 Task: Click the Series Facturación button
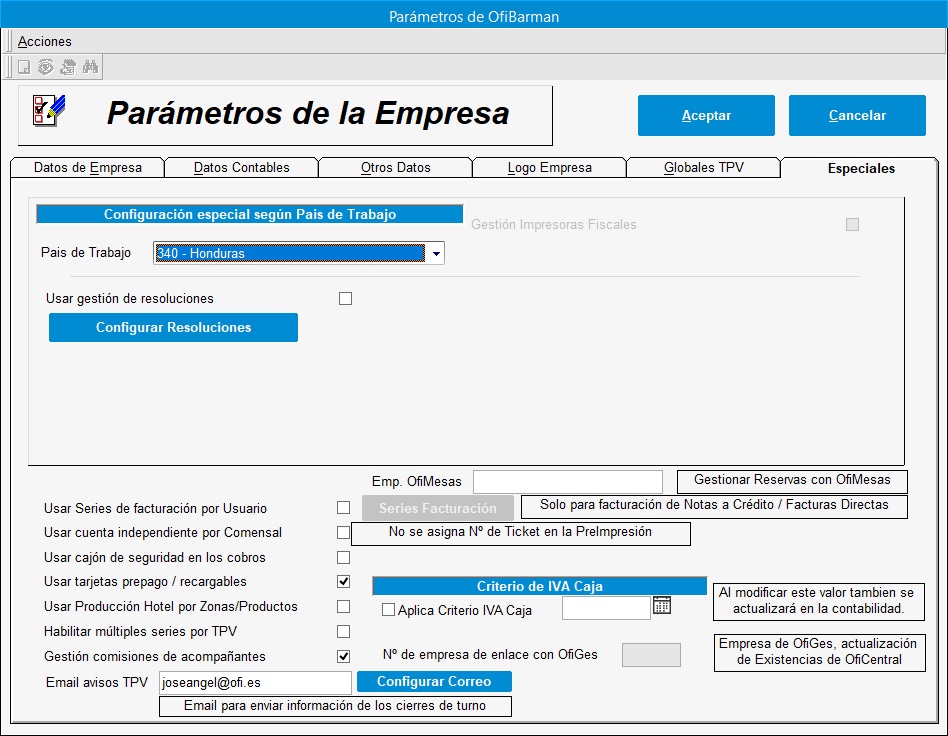tap(438, 508)
